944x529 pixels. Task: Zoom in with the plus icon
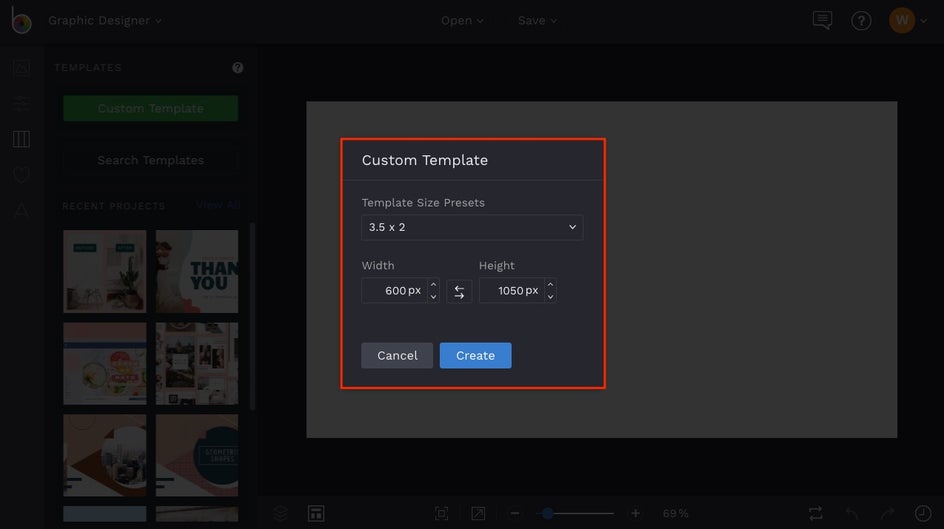(635, 513)
